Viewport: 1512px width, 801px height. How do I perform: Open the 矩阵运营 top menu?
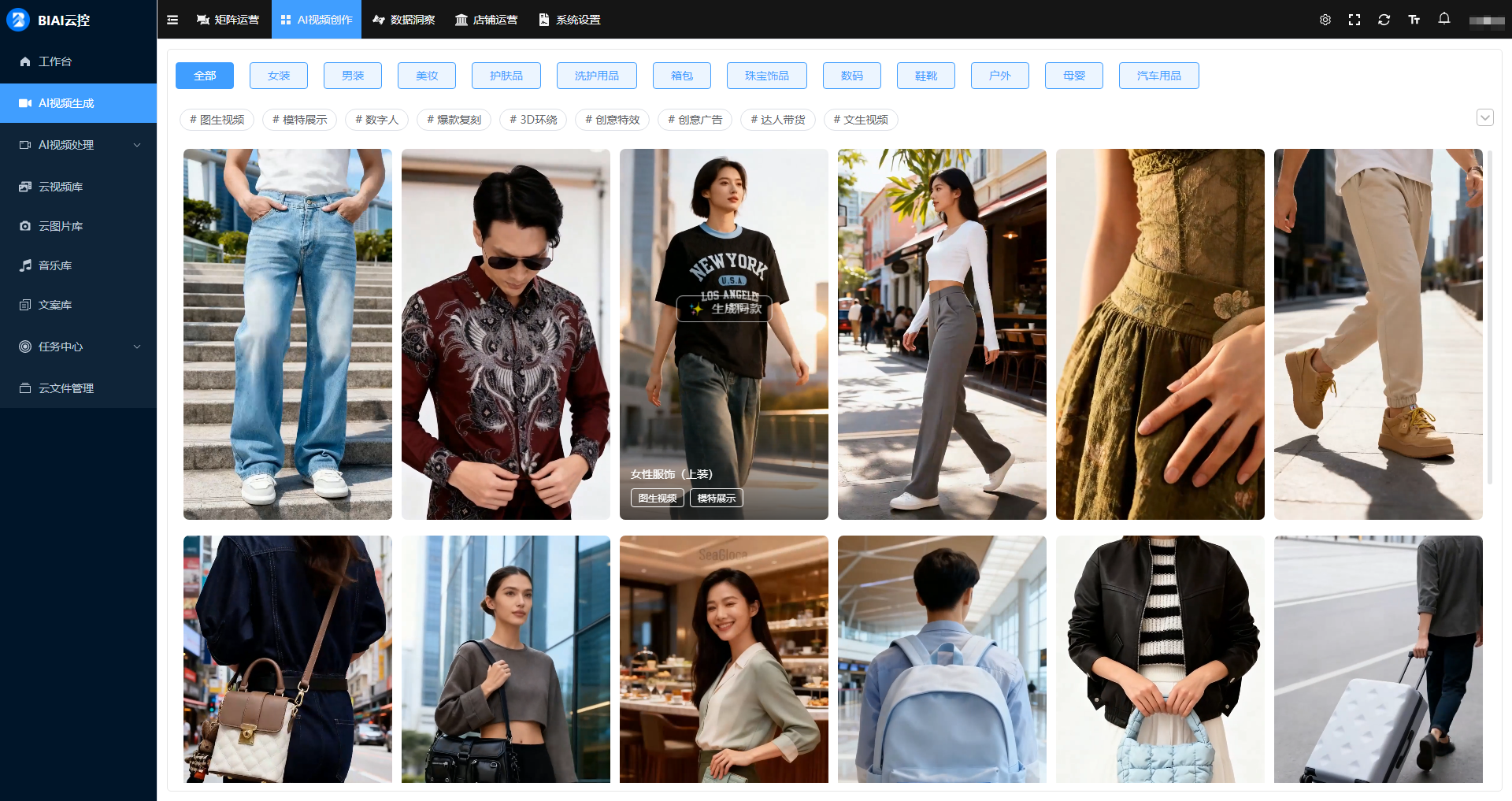click(x=228, y=20)
